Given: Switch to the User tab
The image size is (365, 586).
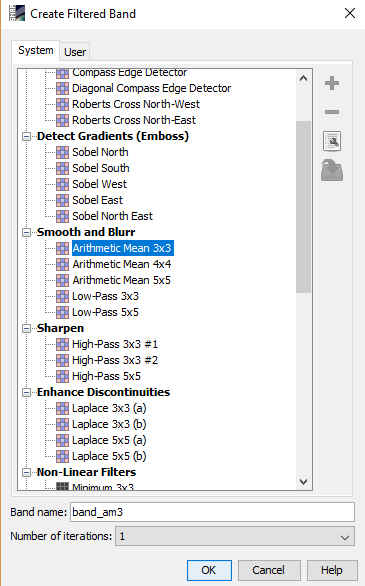Looking at the screenshot, I should 75,52.
